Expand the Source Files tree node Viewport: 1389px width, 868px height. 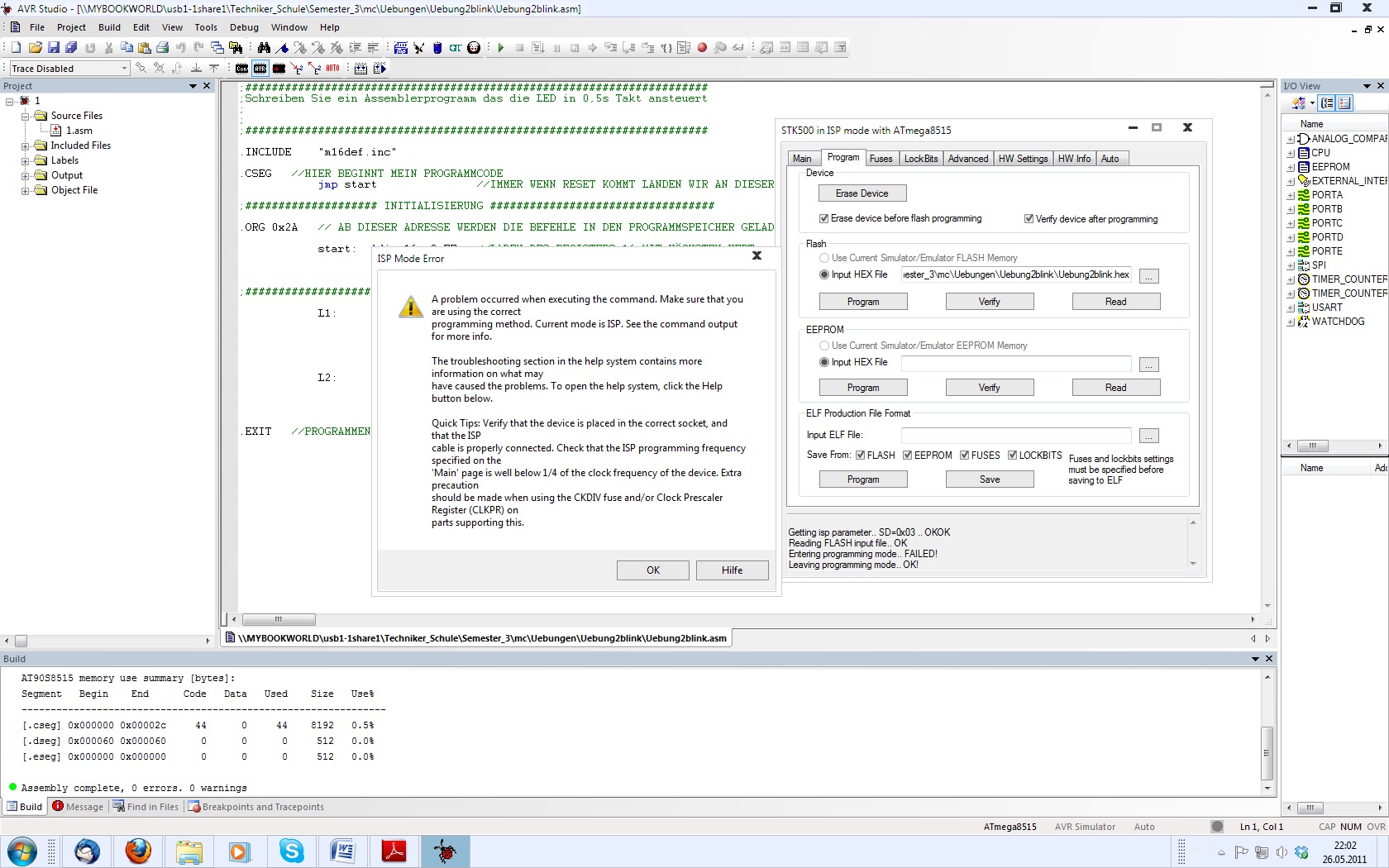(26, 116)
